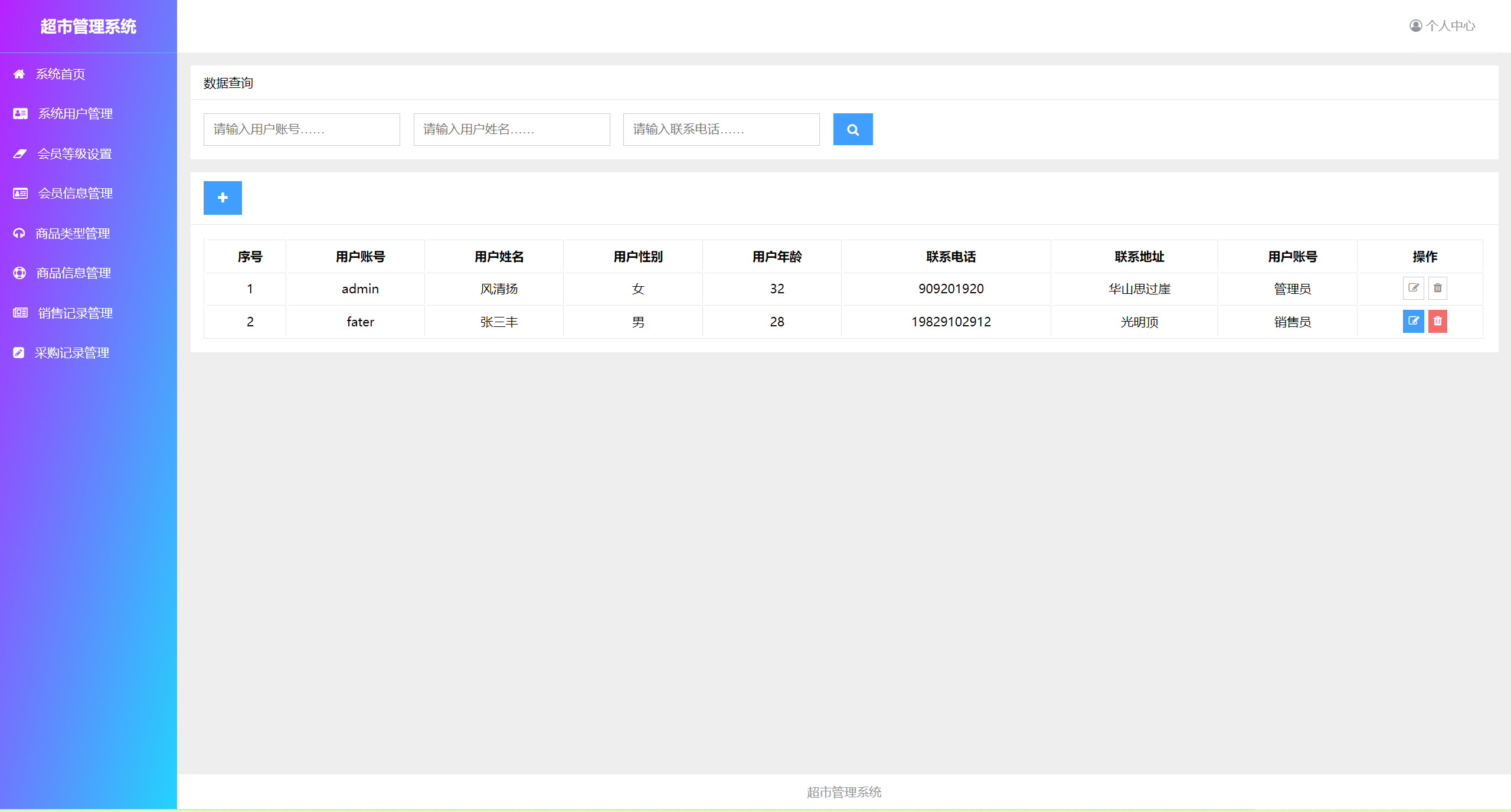The height and width of the screenshot is (812, 1511).
Task: Click the edit icon for admin row
Action: point(1413,288)
